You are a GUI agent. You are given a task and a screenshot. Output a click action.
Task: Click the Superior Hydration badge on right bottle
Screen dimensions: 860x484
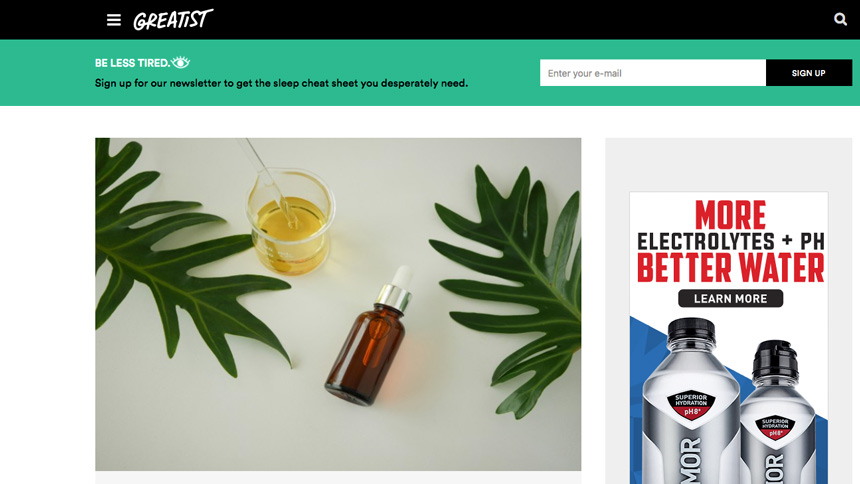[775, 427]
